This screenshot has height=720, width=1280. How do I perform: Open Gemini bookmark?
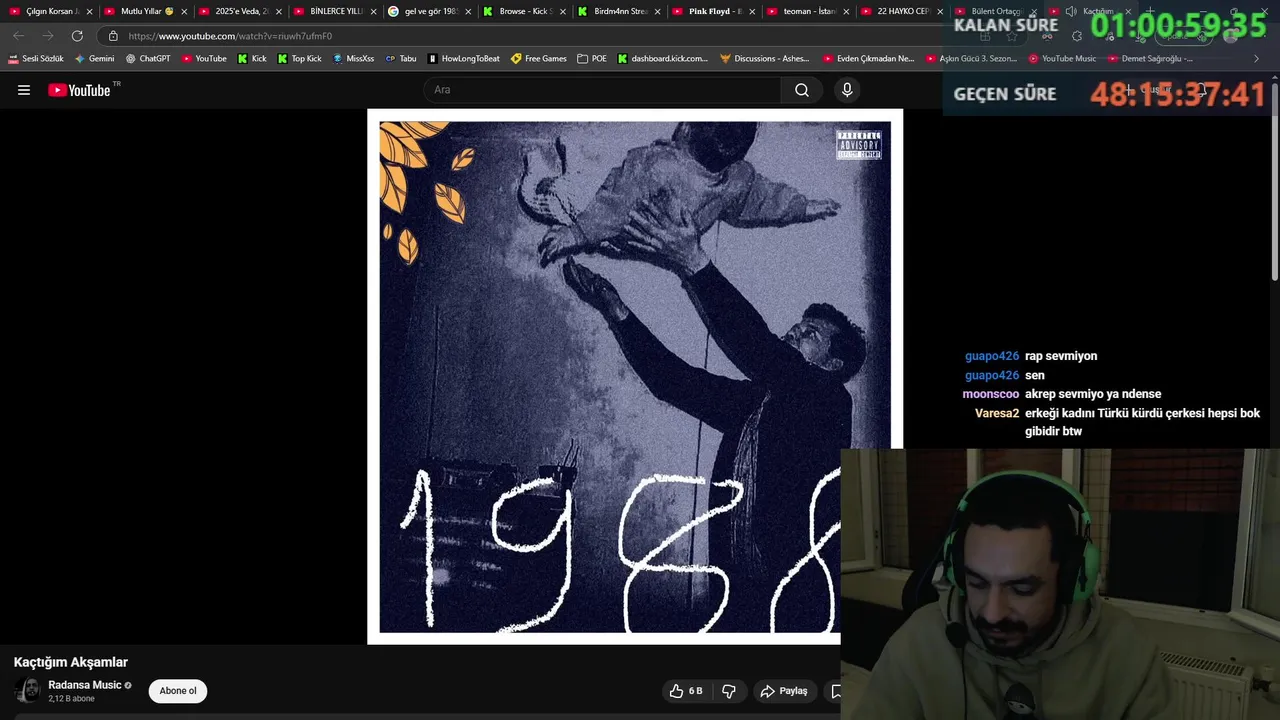(x=94, y=59)
